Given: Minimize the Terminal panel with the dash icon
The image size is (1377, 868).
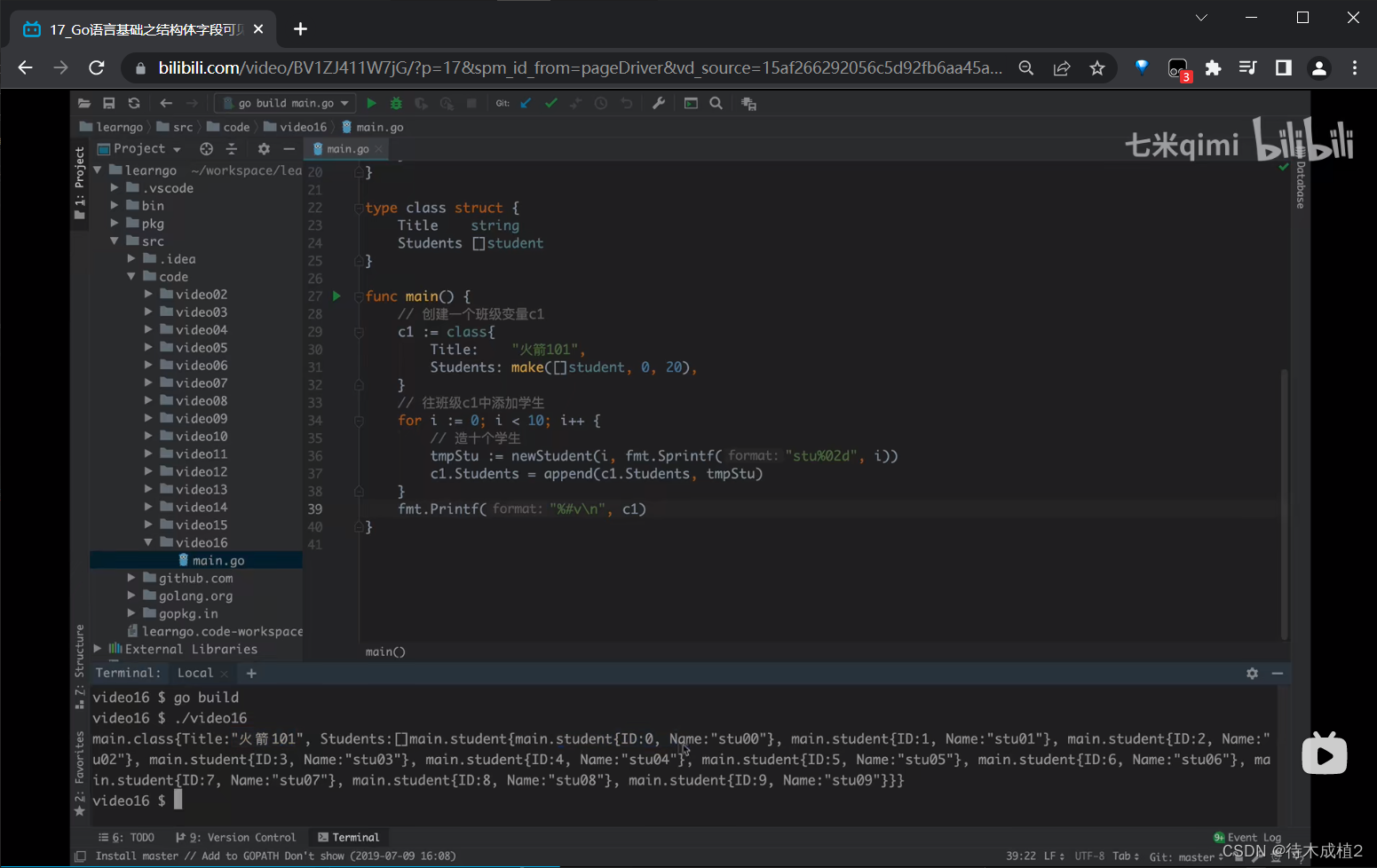Looking at the screenshot, I should click(x=1278, y=673).
